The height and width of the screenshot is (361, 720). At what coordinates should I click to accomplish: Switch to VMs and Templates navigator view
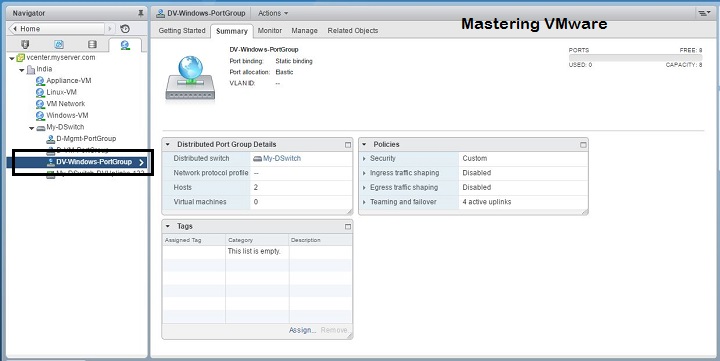tap(59, 45)
